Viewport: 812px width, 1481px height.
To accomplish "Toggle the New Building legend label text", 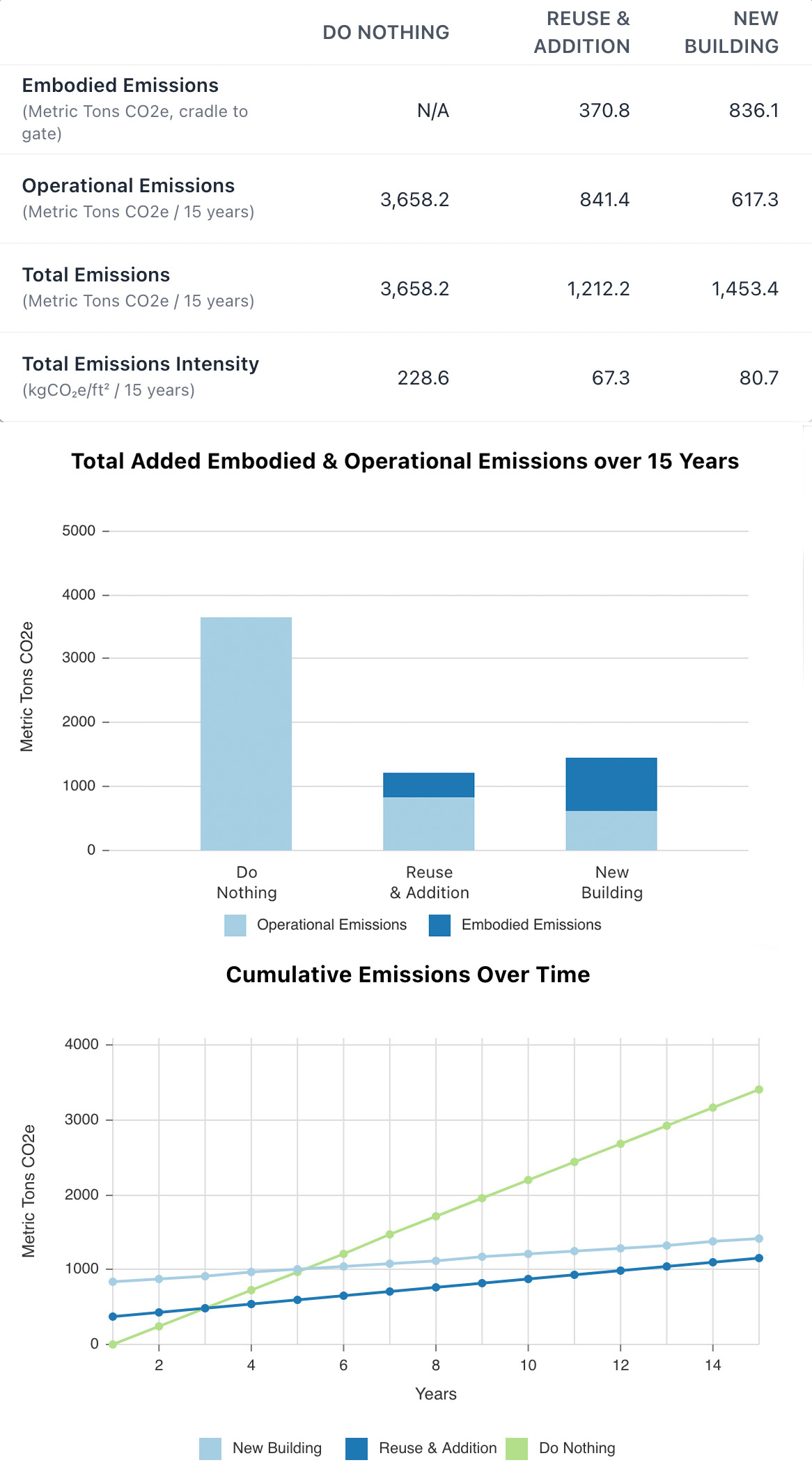I will (x=276, y=1448).
